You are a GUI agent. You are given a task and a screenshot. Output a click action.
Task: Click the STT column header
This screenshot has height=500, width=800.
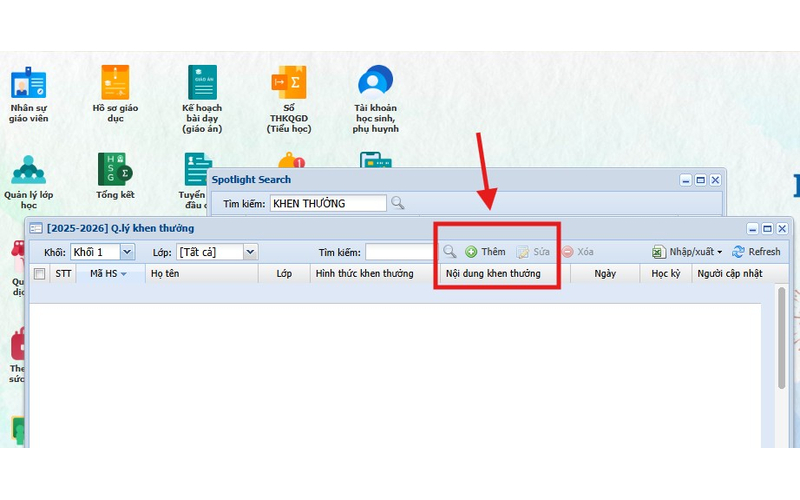(x=63, y=273)
